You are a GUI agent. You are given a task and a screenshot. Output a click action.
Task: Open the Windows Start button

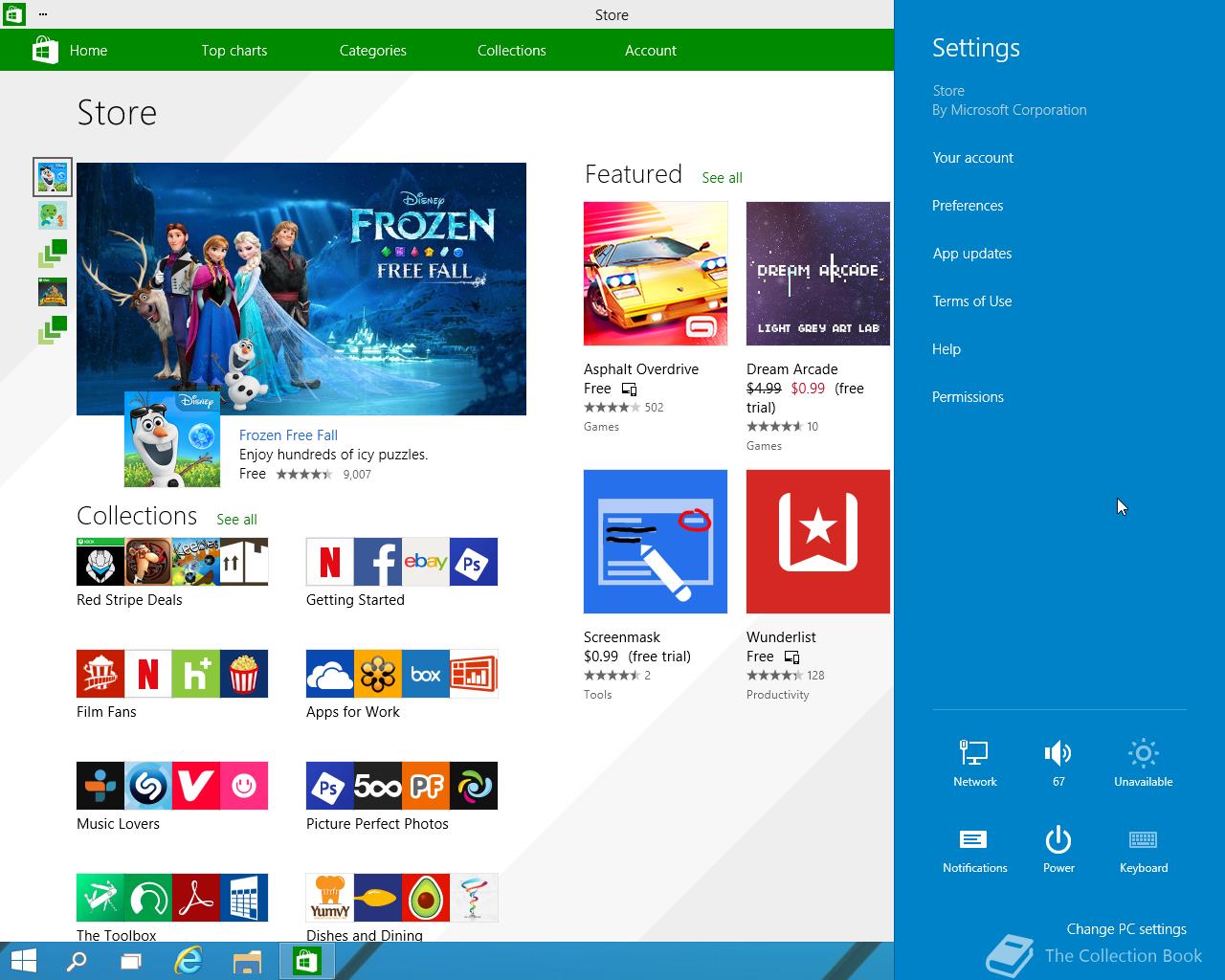click(23, 961)
